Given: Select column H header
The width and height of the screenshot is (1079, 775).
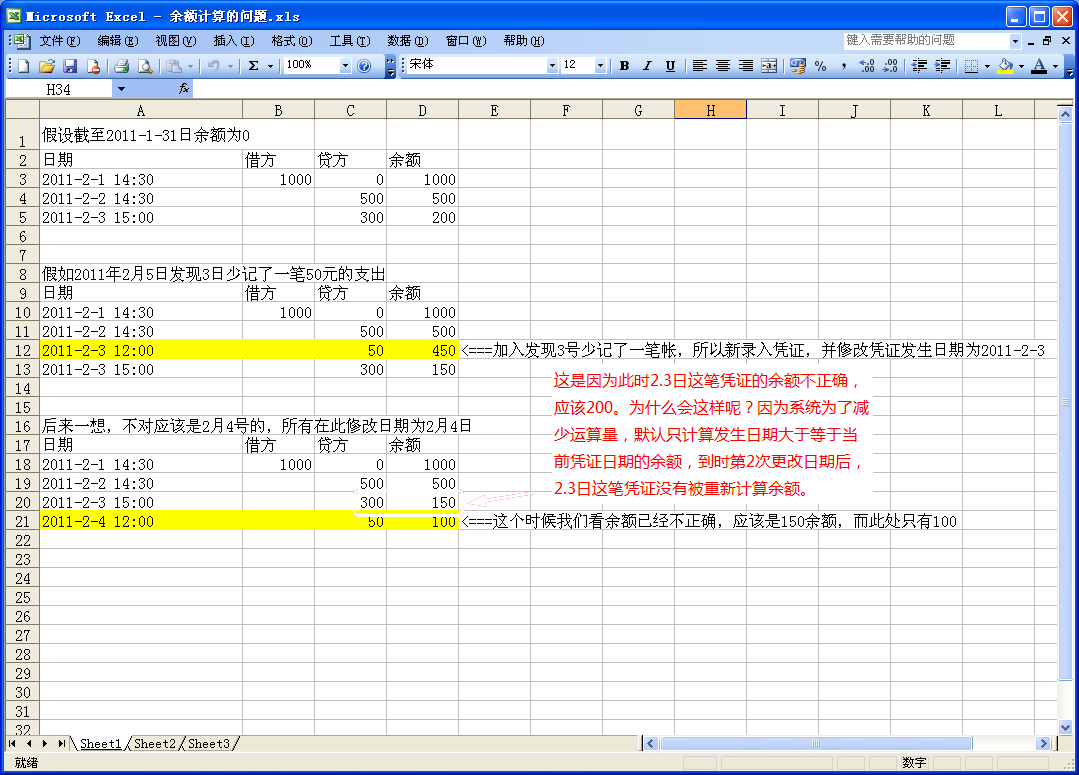Looking at the screenshot, I should pyautogui.click(x=710, y=111).
